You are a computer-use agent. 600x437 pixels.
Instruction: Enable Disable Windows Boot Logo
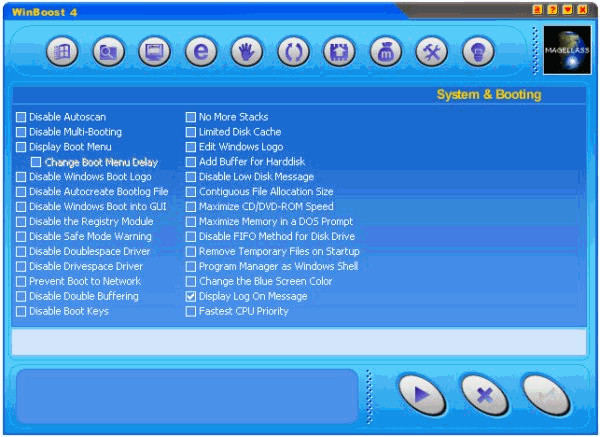click(x=21, y=177)
